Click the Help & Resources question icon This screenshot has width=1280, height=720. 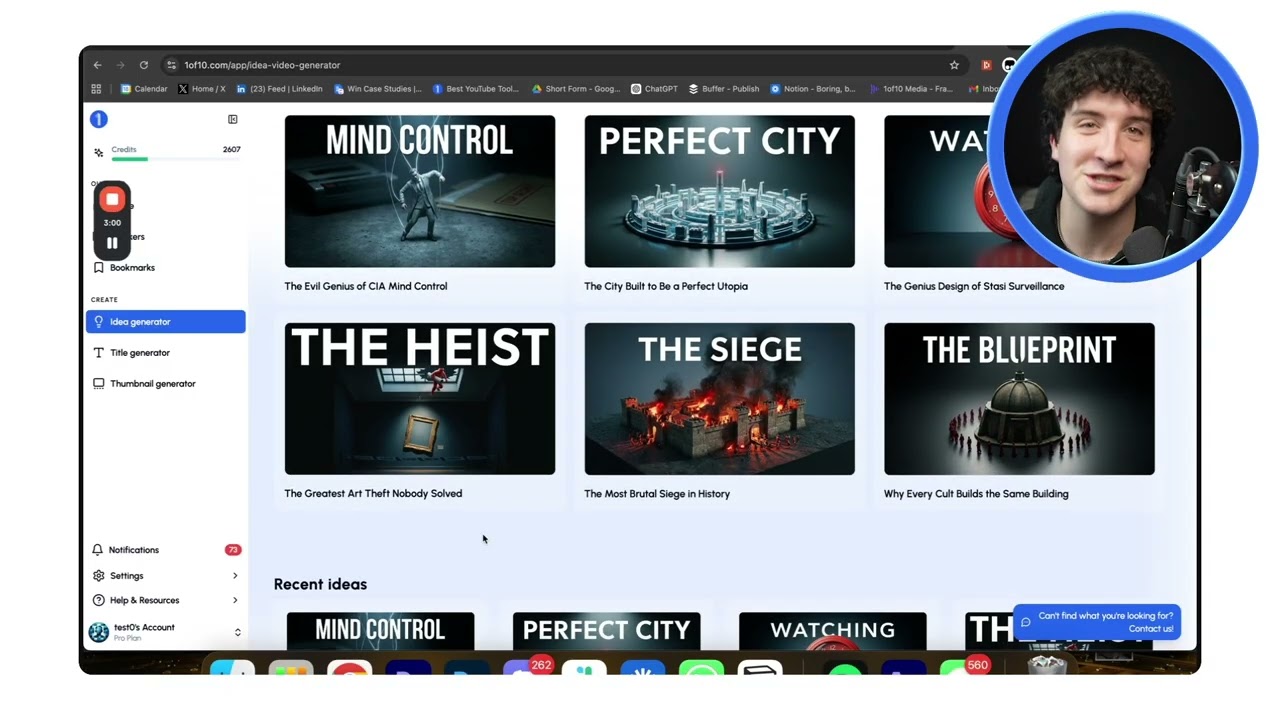tap(98, 601)
